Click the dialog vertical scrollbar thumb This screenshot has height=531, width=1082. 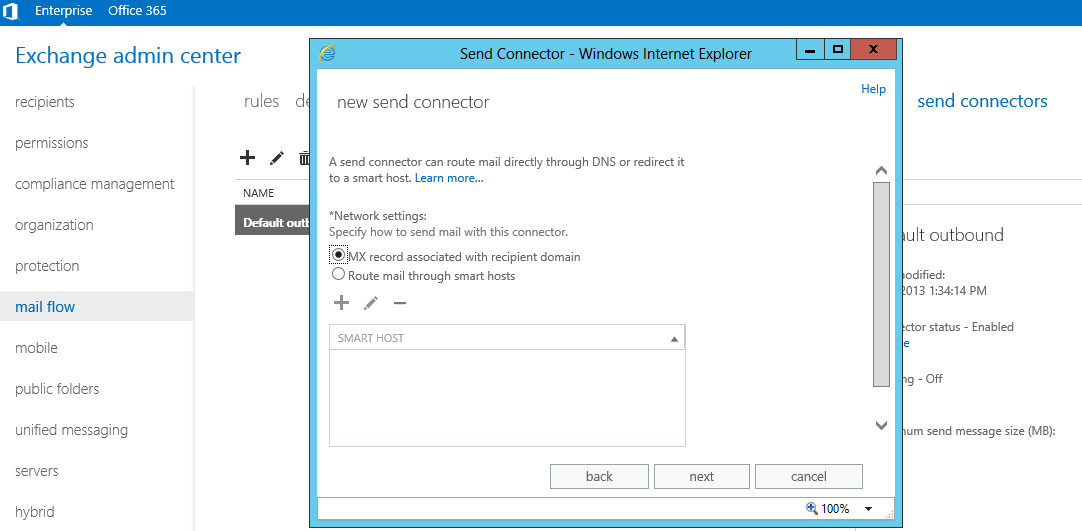[881, 284]
